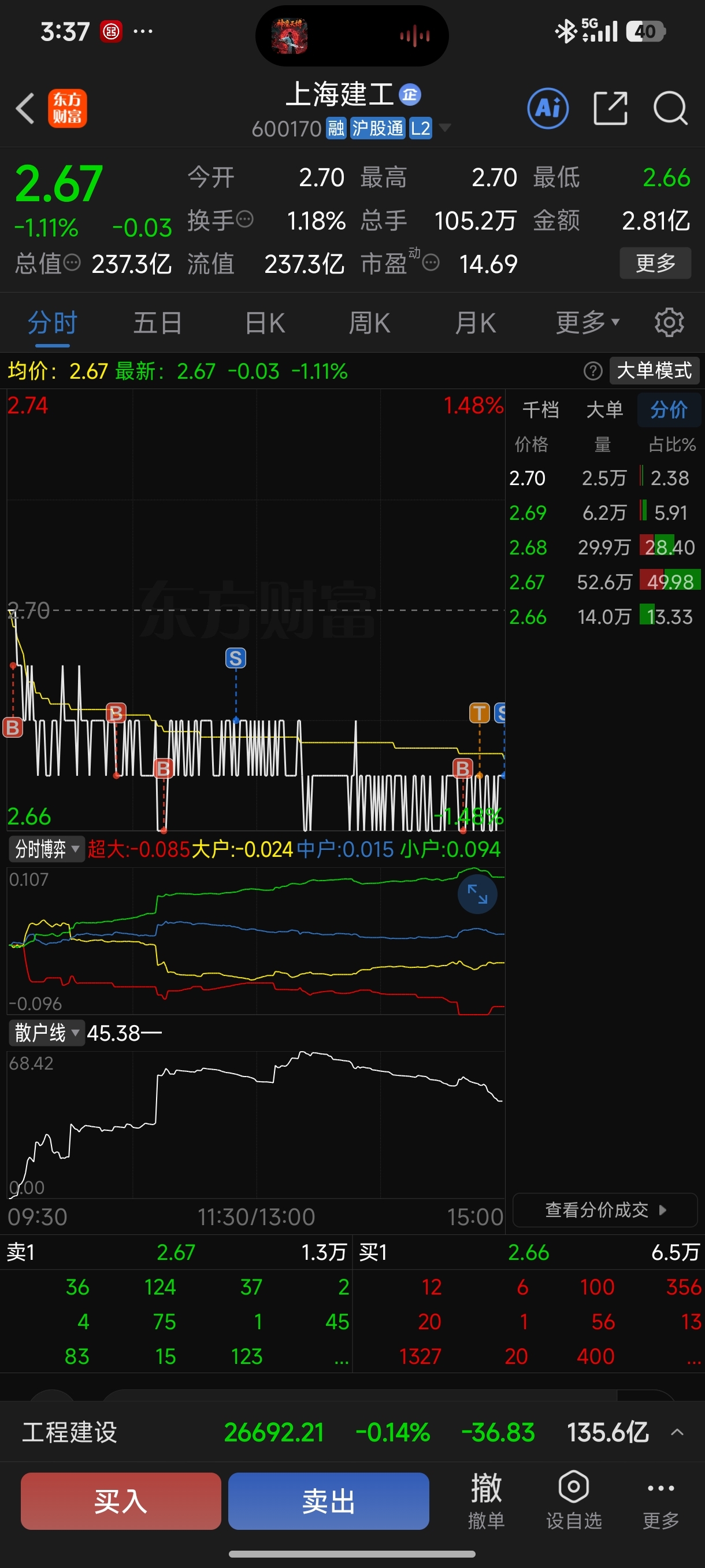
Task: Tap the status bar battery indicator
Action: (x=646, y=31)
